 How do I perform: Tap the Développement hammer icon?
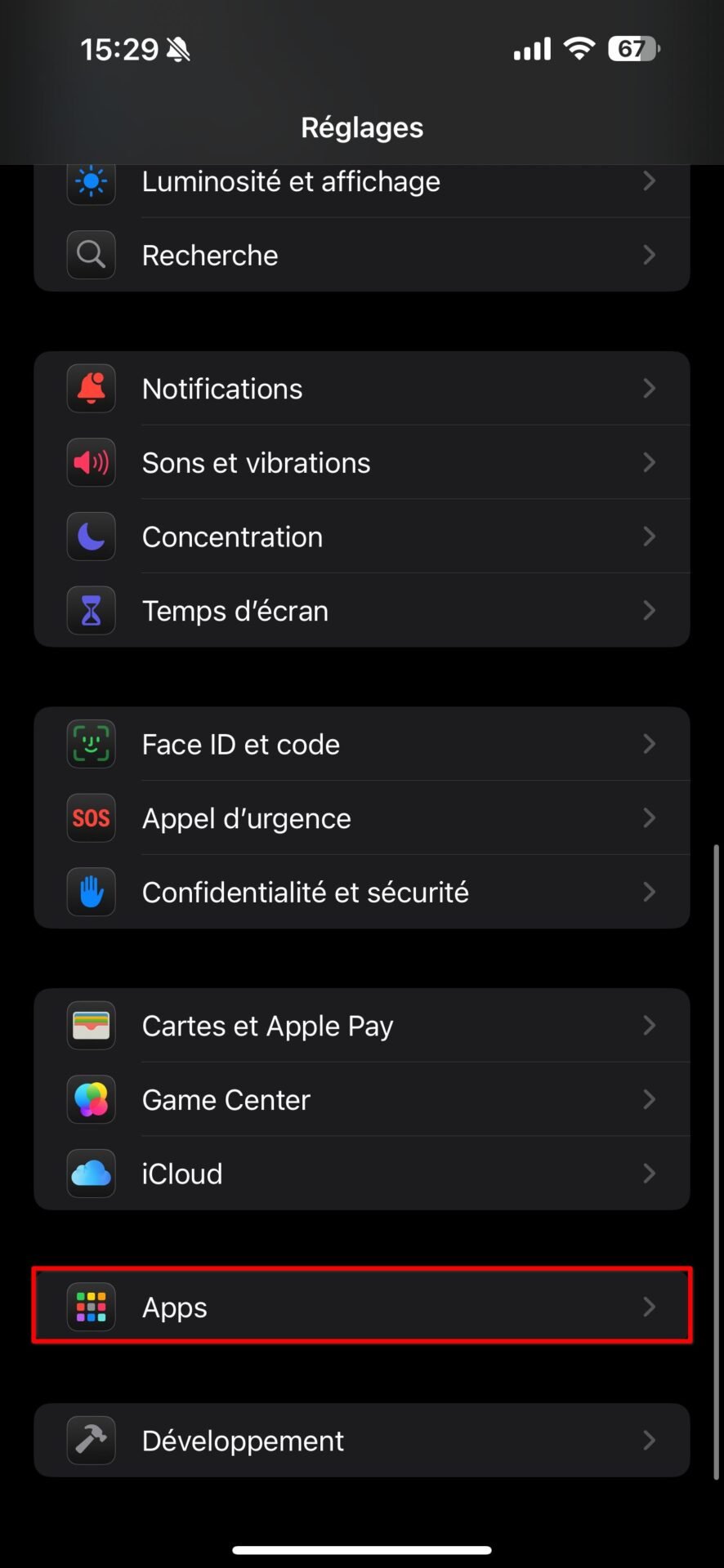point(91,1441)
